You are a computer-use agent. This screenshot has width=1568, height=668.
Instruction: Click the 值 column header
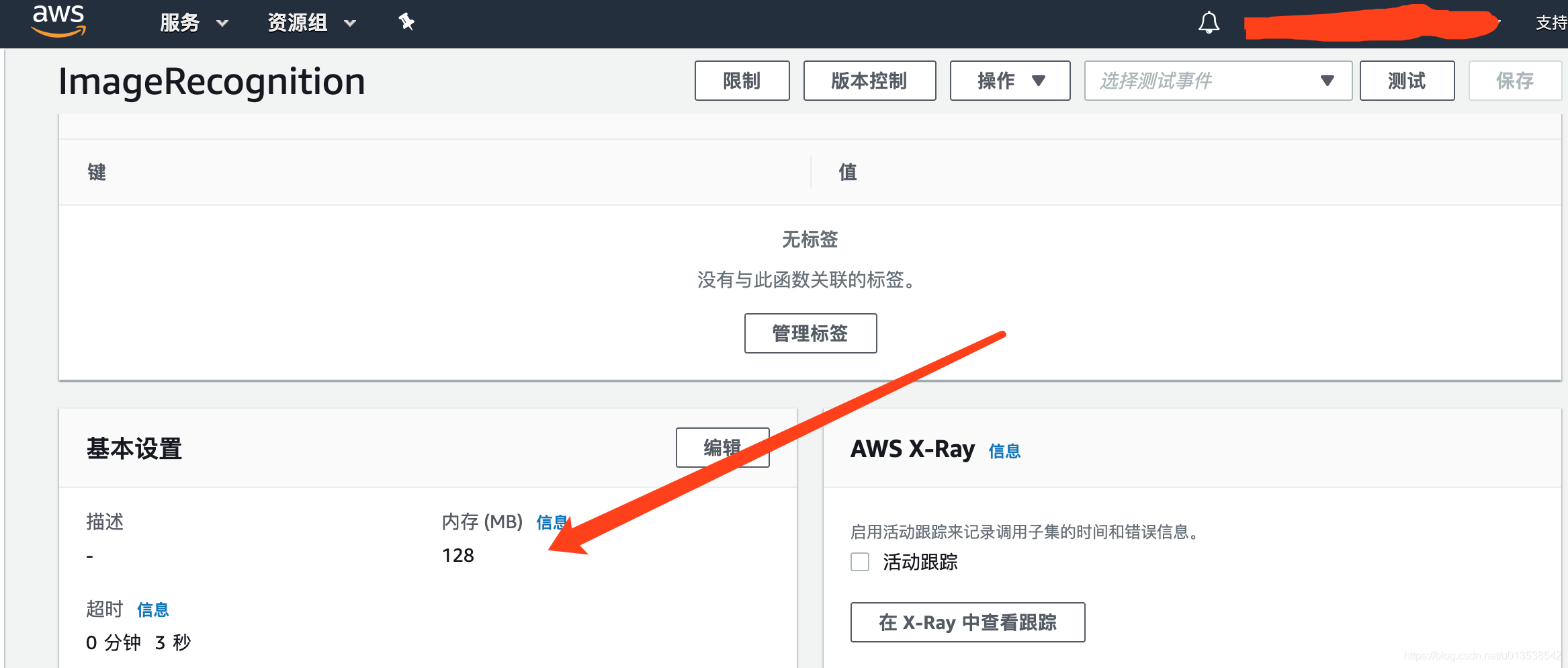click(848, 172)
